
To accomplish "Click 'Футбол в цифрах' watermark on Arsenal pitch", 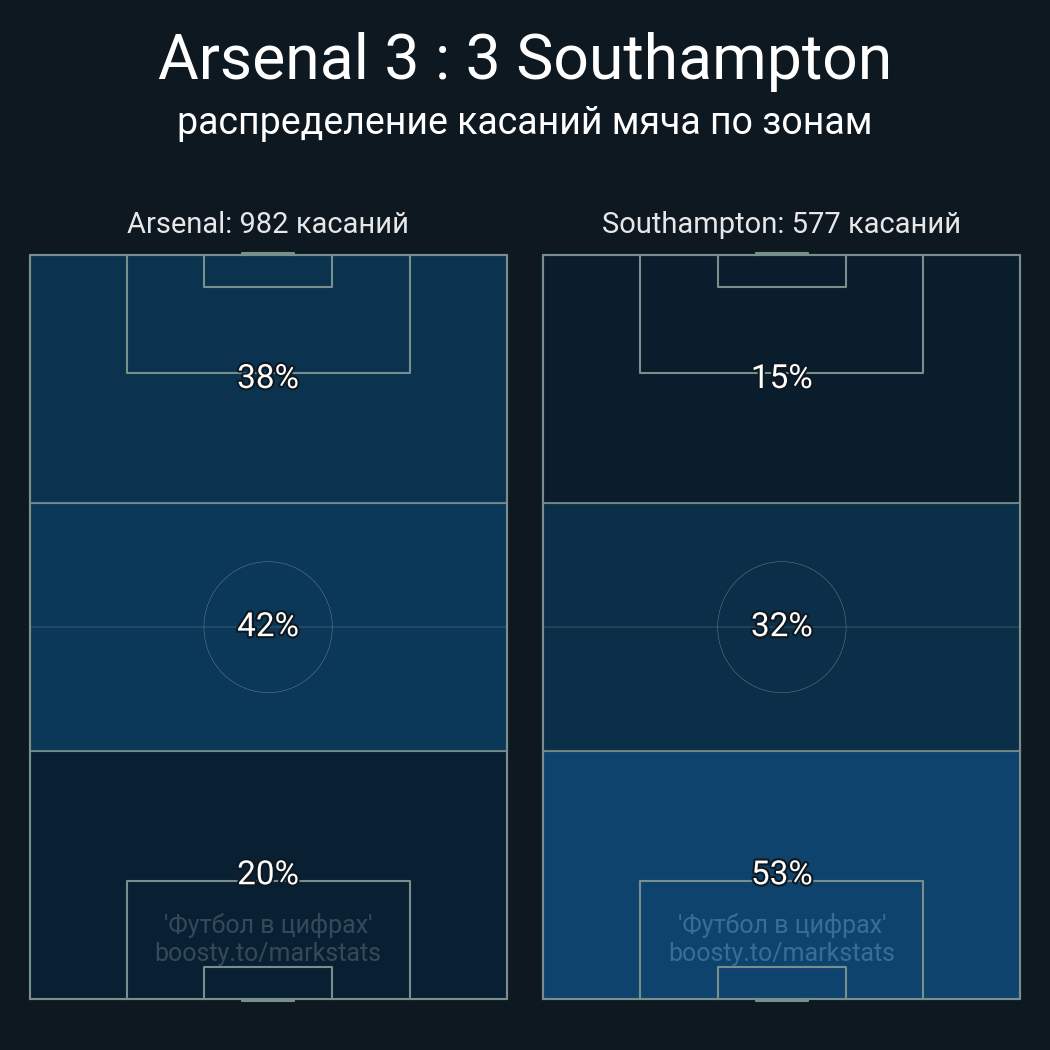I will [268, 924].
